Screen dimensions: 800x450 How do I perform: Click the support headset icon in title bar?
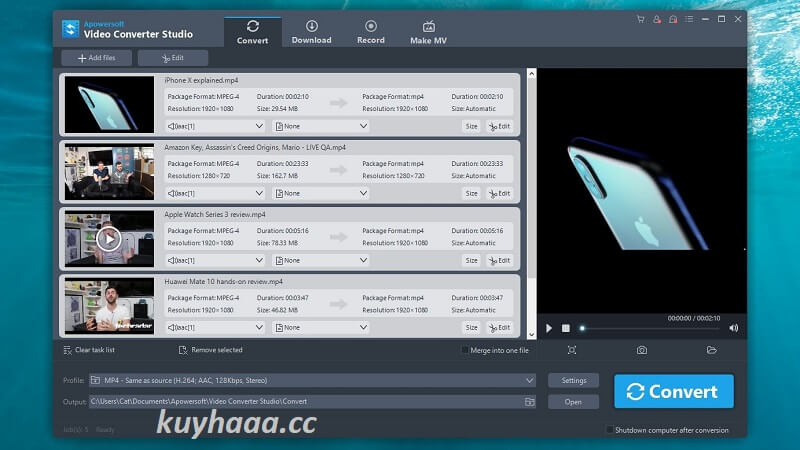673,19
